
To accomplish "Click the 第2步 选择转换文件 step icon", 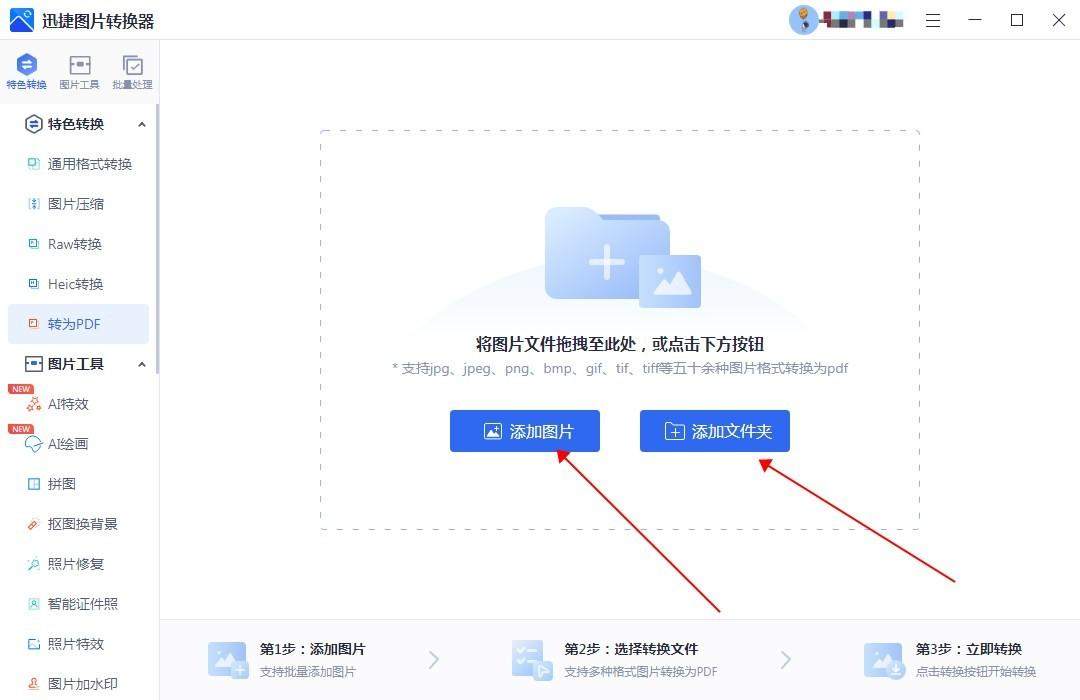I will 532,660.
